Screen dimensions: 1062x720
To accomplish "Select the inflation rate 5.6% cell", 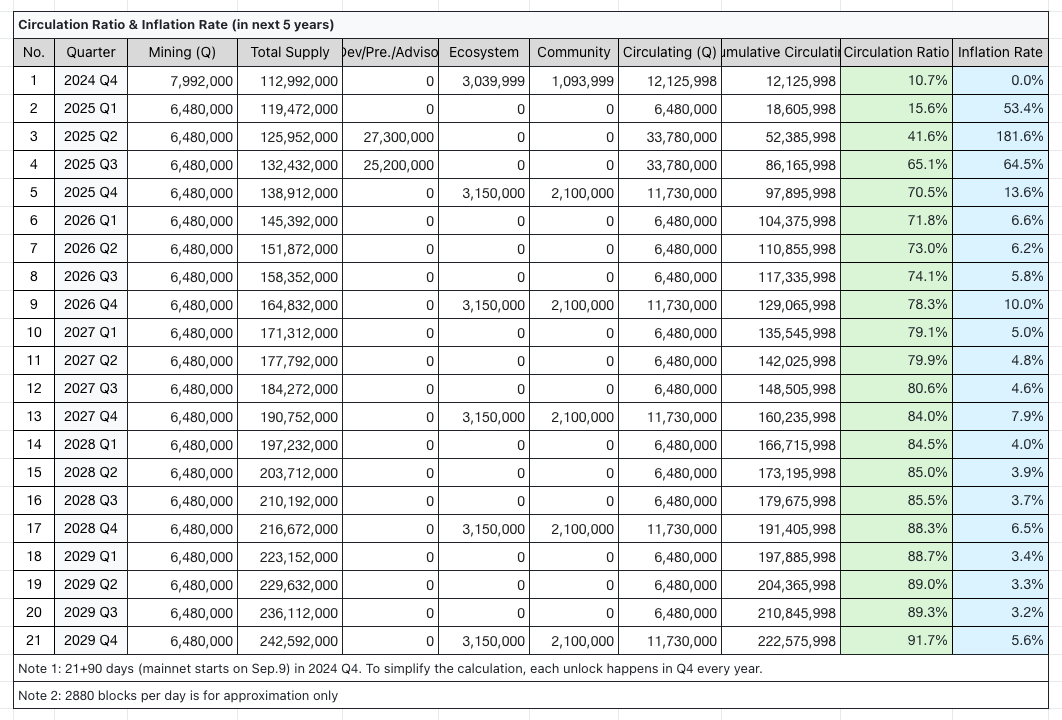I will [x=1000, y=641].
